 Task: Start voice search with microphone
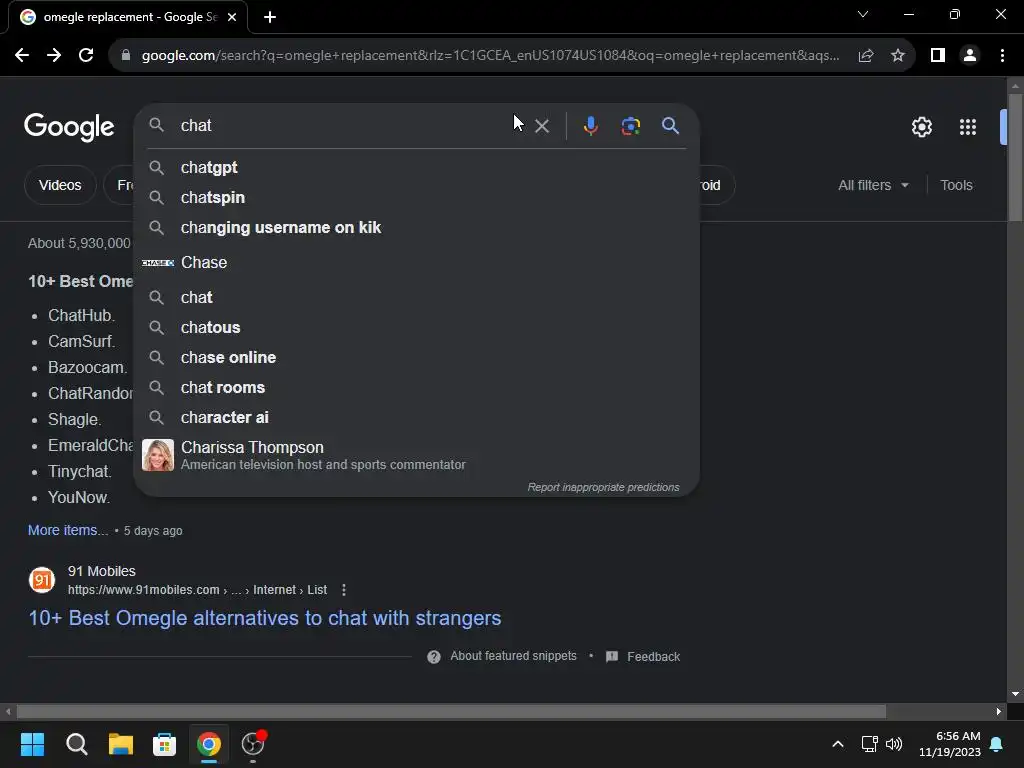[x=590, y=125]
